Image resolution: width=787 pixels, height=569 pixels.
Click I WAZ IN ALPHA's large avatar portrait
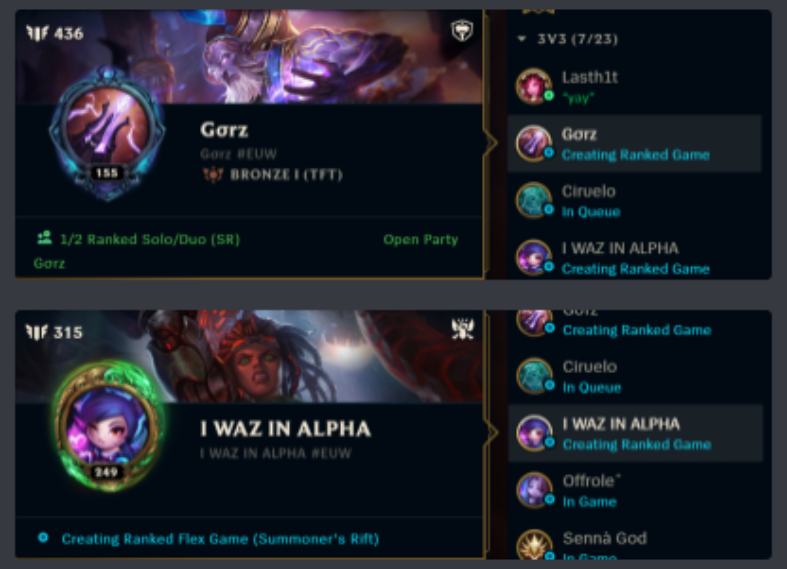(x=107, y=426)
